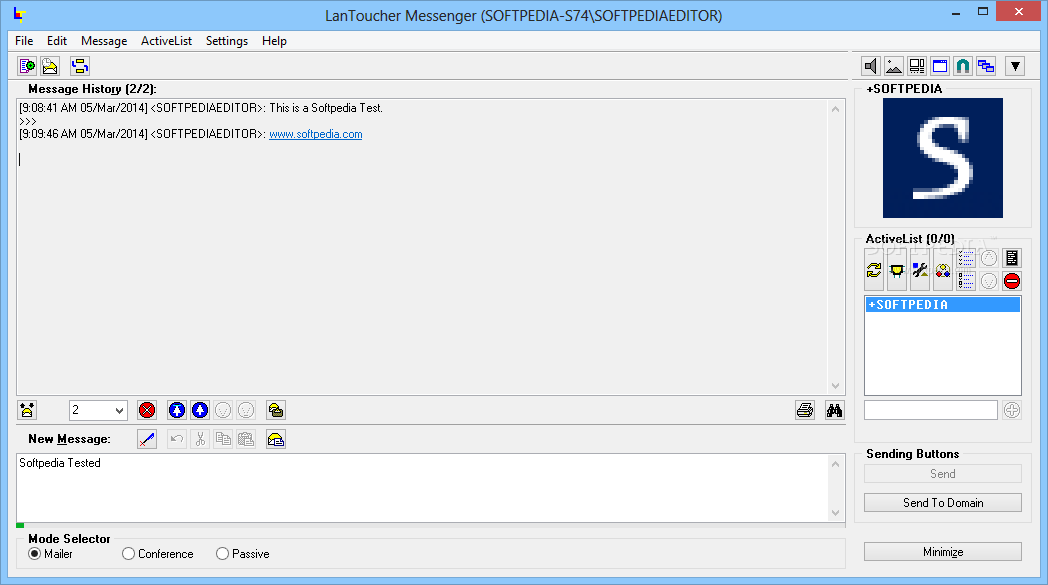Click the round plus add button beside ActiveList field

point(1012,410)
